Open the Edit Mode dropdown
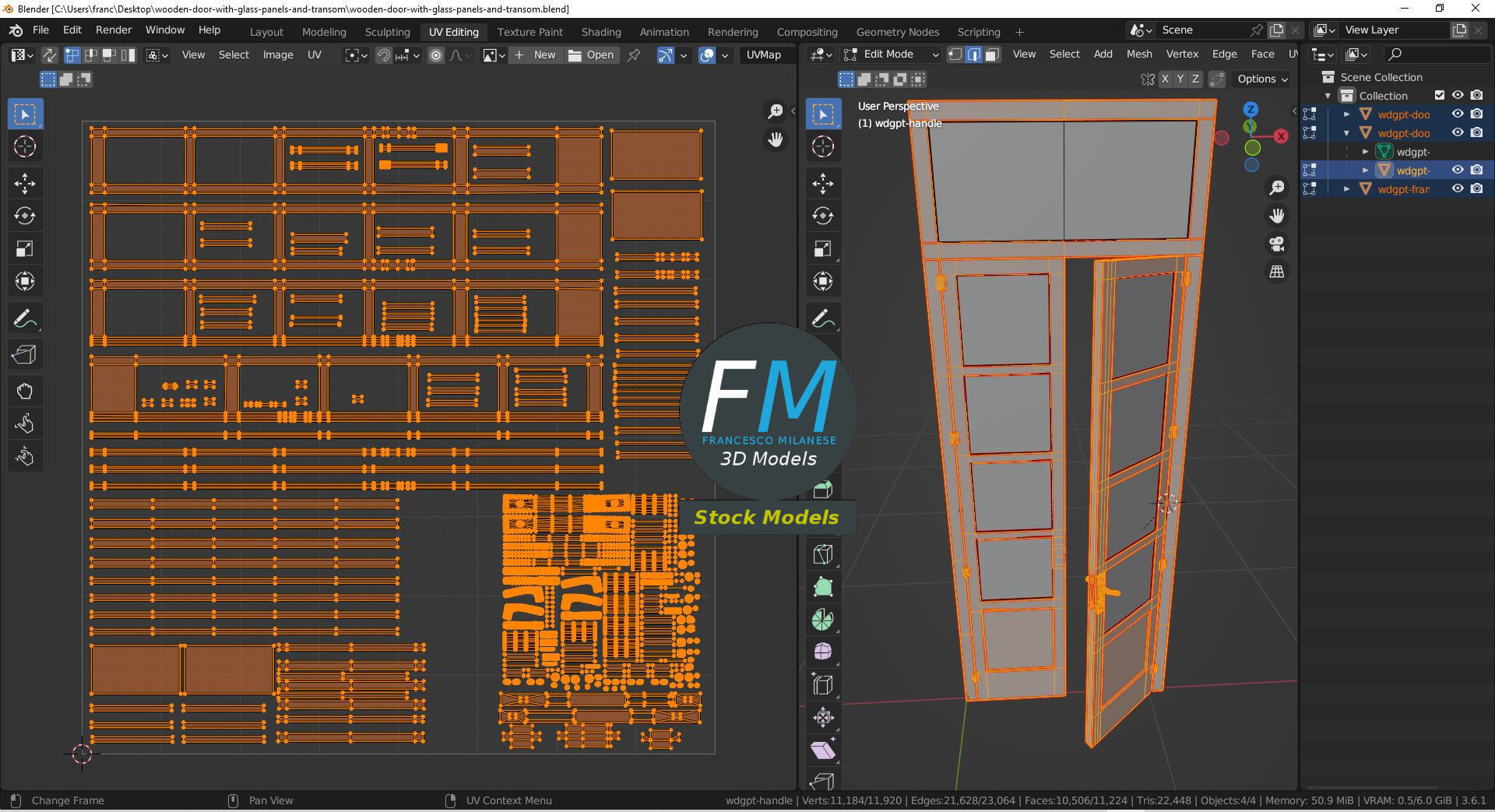Image resolution: width=1495 pixels, height=812 pixels. pos(892,54)
